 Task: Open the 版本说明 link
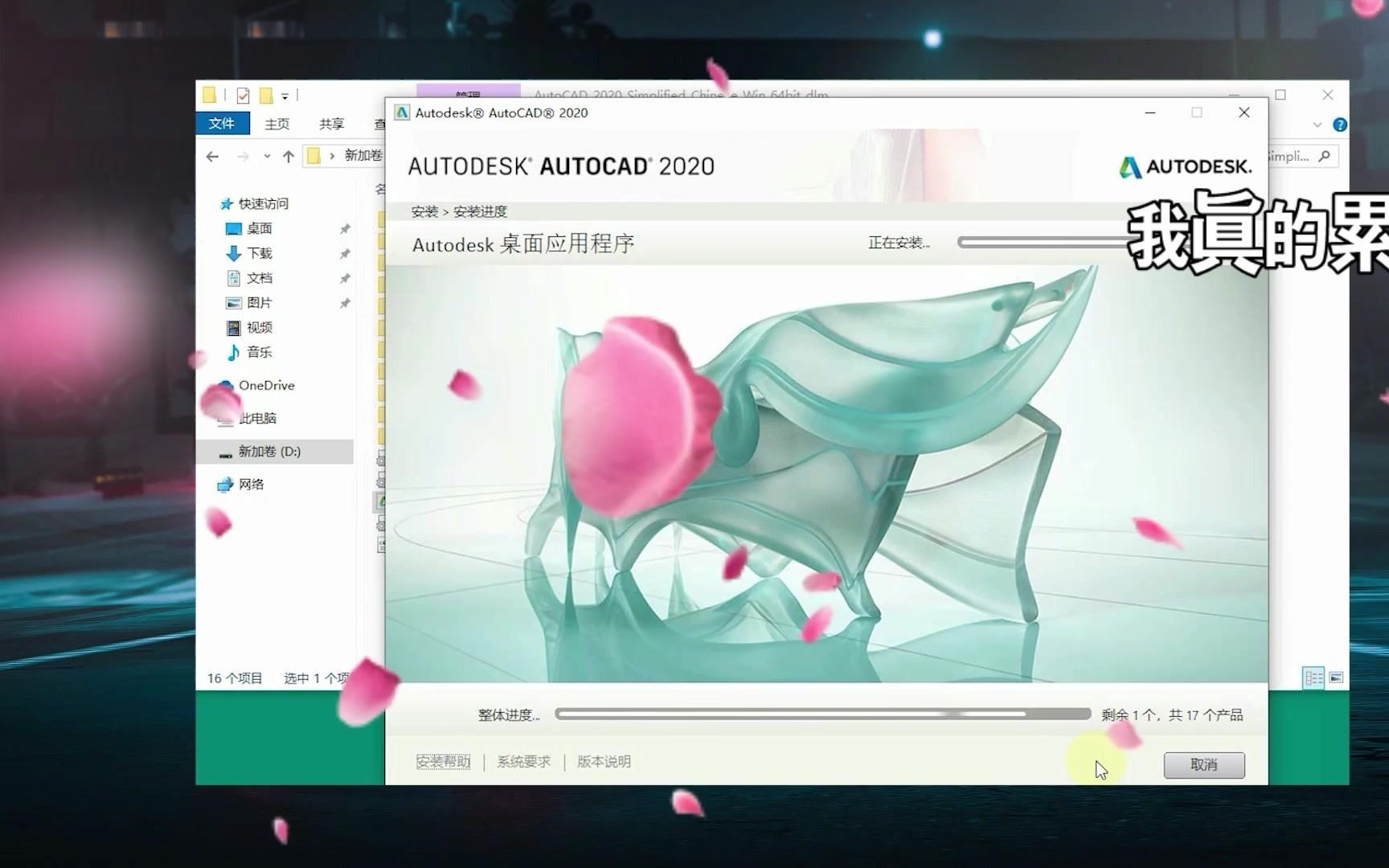tap(604, 761)
